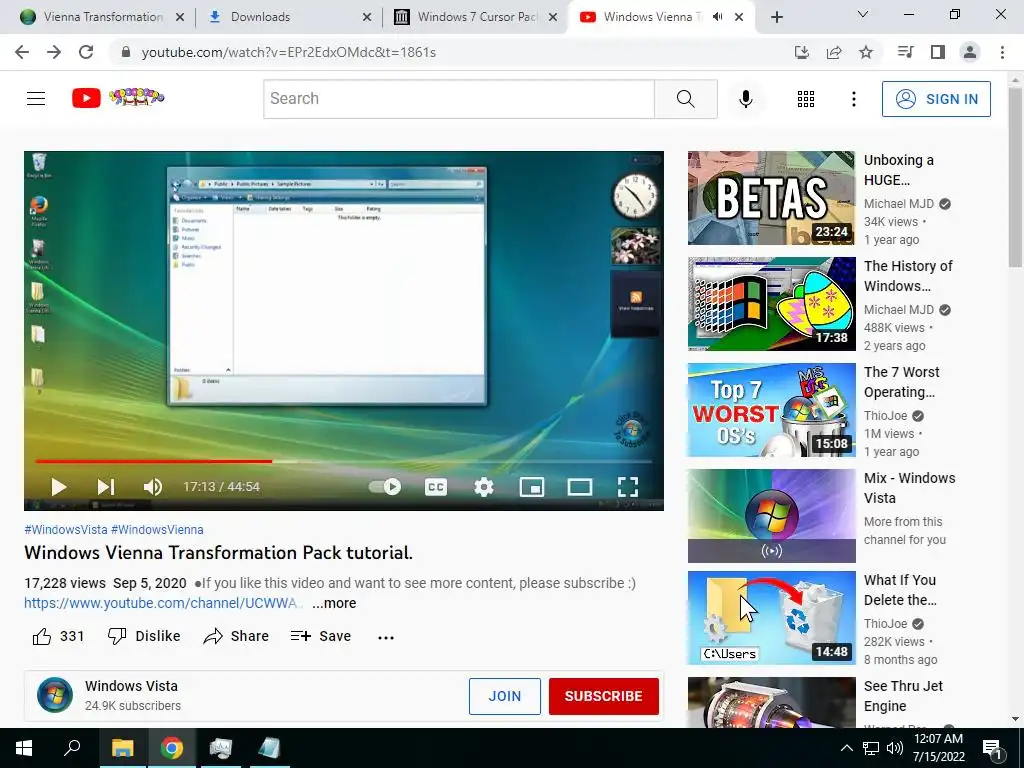Save the video to a playlist
The image size is (1024, 768).
pyautogui.click(x=321, y=636)
